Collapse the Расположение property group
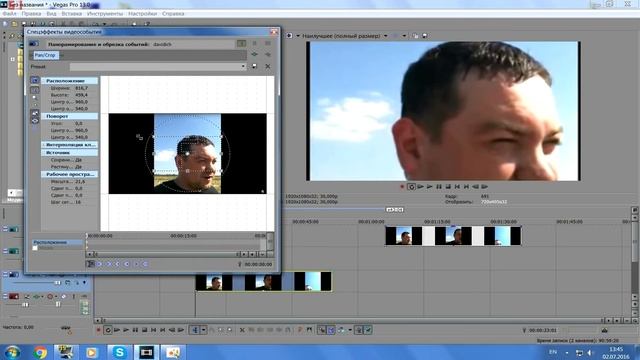Viewport: 640px width, 360px height. (x=70, y=81)
